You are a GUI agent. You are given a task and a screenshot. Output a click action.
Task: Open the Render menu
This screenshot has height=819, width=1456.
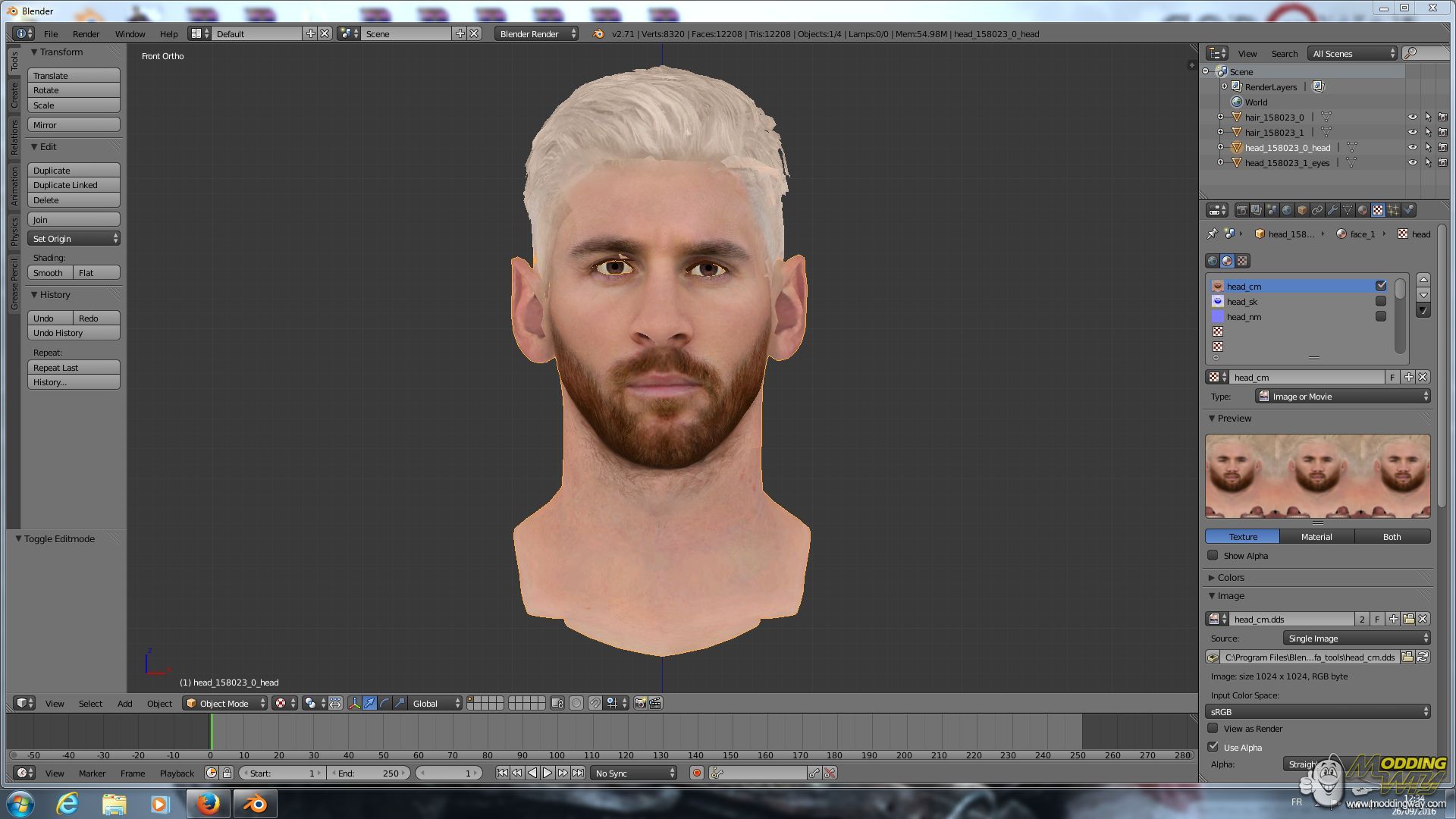pyautogui.click(x=86, y=34)
